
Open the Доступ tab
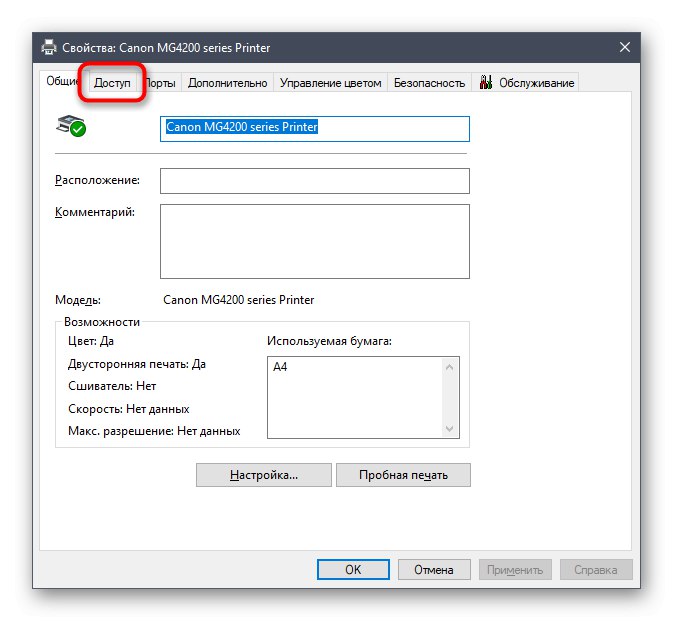(x=112, y=83)
